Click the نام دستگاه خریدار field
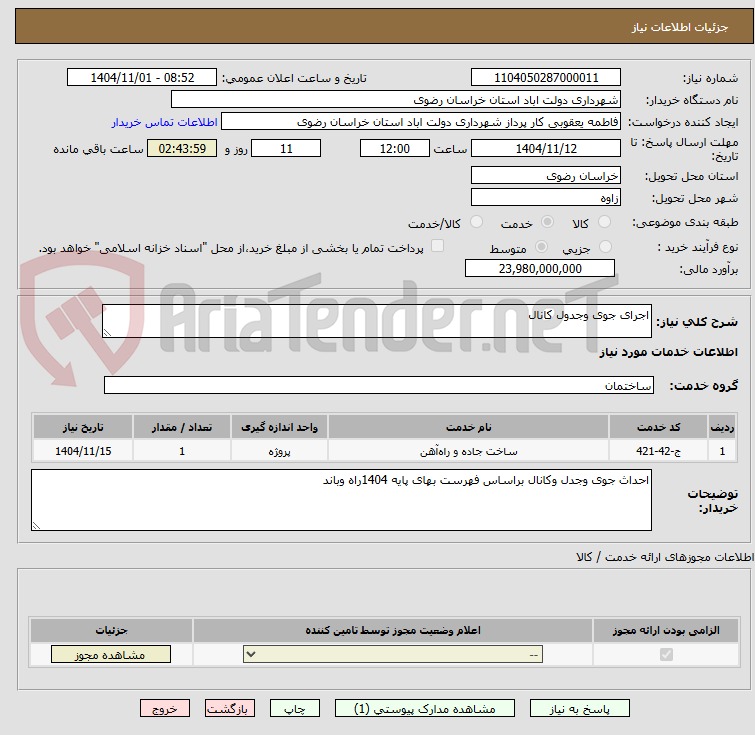 pyautogui.click(x=396, y=100)
